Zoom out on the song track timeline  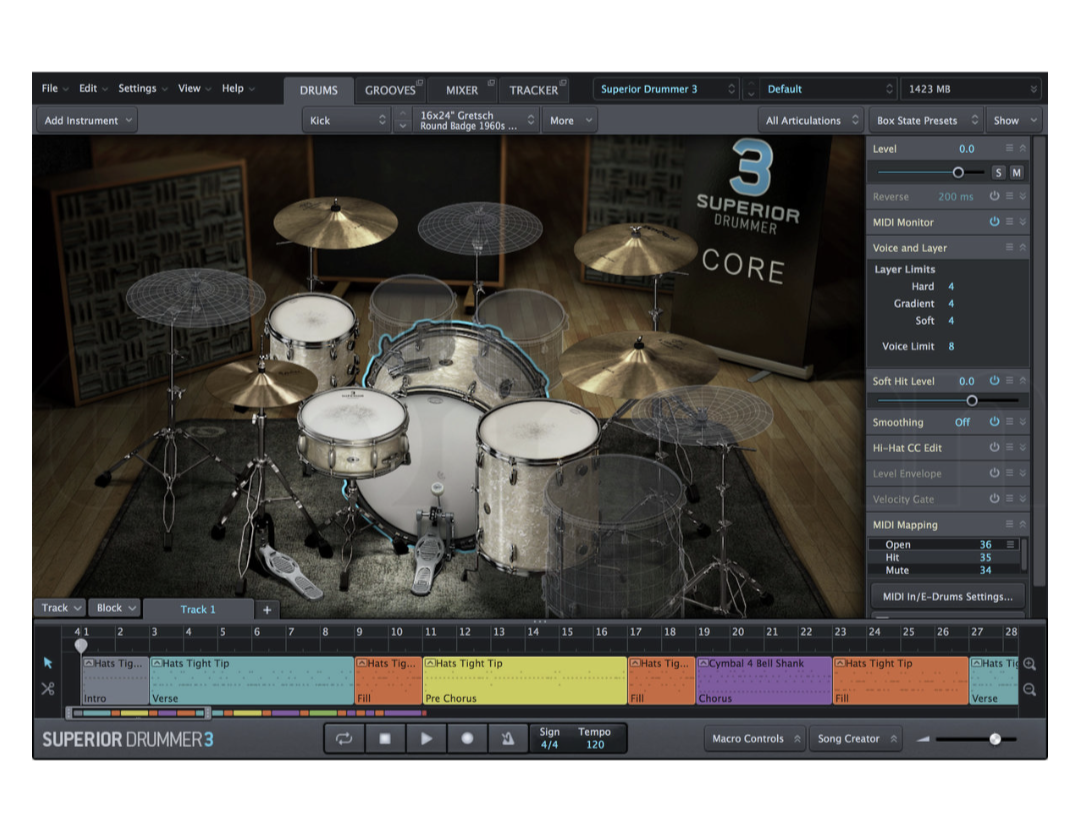(x=1030, y=690)
